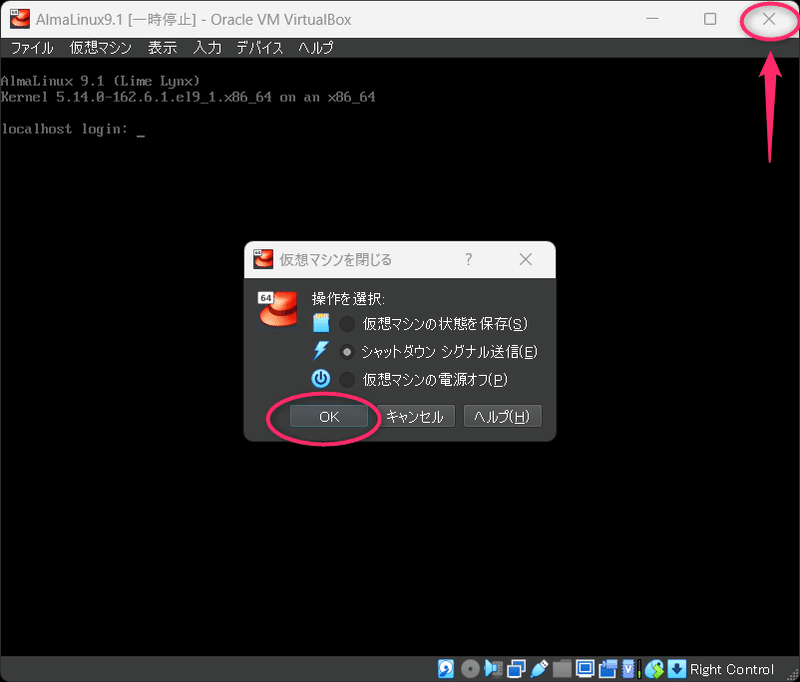
Task: Open the デバイス menu
Action: pos(259,48)
